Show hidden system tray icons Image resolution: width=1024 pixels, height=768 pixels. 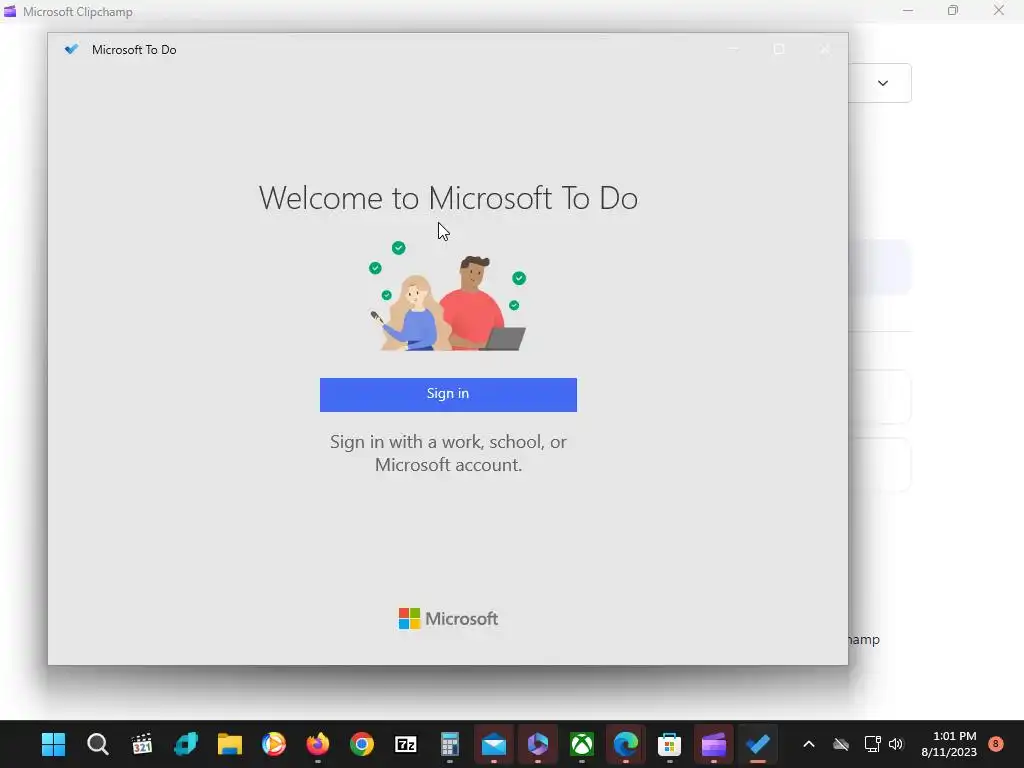point(808,744)
